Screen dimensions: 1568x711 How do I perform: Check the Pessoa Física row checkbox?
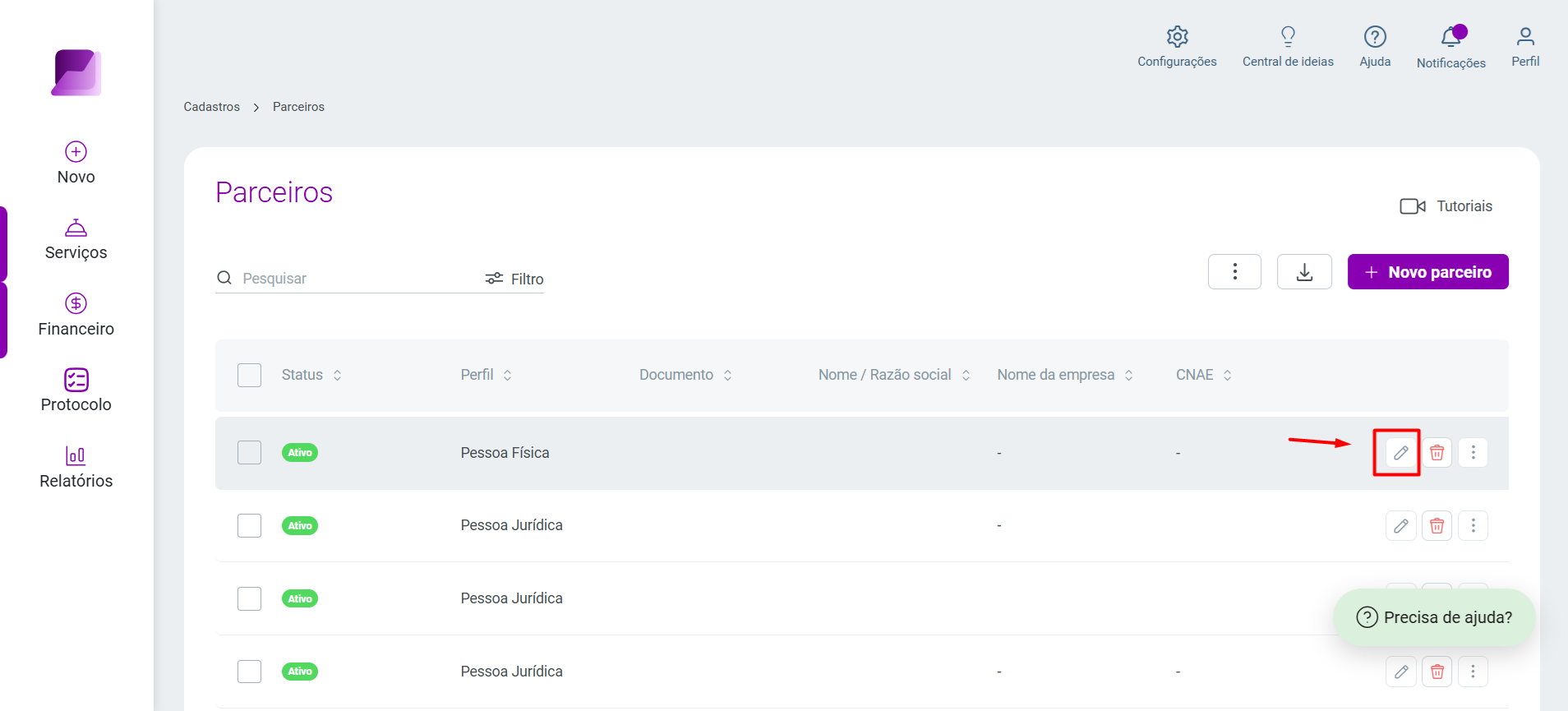coord(249,453)
